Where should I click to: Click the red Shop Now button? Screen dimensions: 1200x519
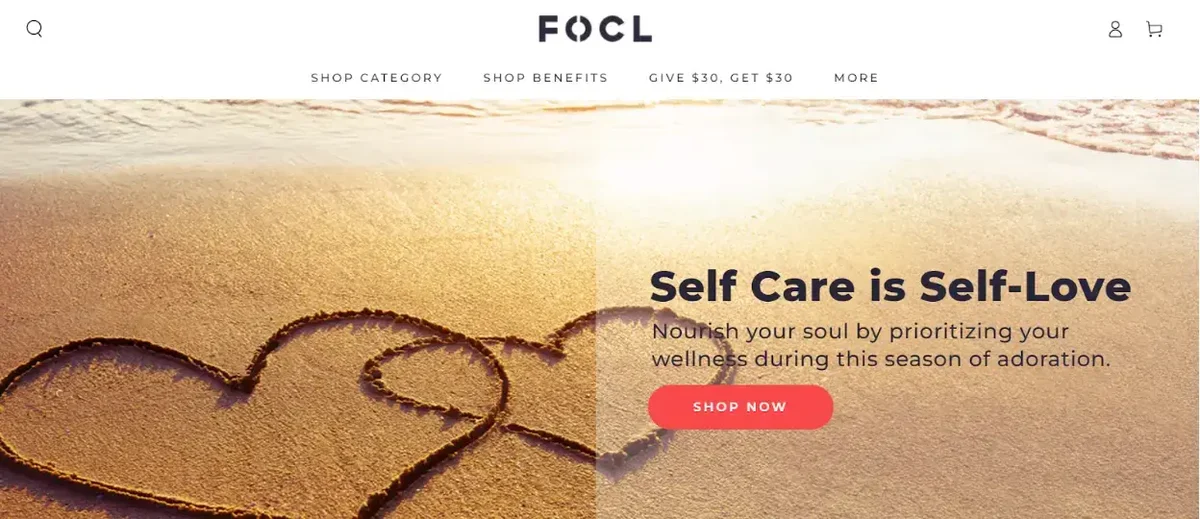point(740,407)
